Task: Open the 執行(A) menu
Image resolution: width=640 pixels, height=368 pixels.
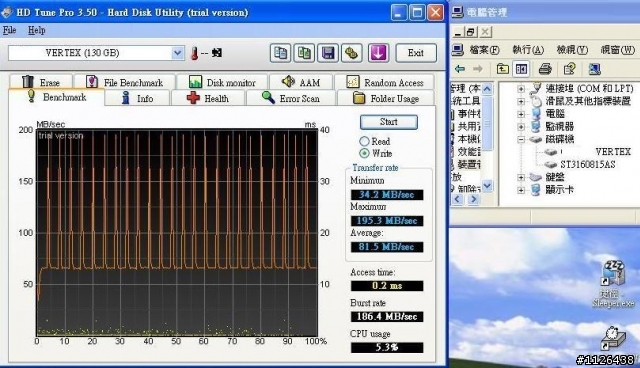Action: pyautogui.click(x=528, y=50)
